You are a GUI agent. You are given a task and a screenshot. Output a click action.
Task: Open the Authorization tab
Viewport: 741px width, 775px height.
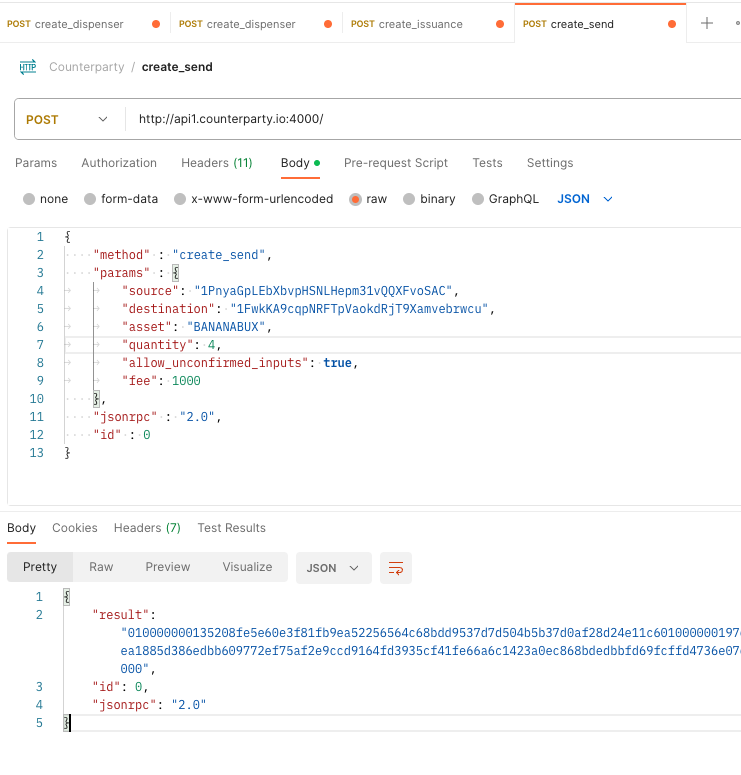(x=119, y=163)
